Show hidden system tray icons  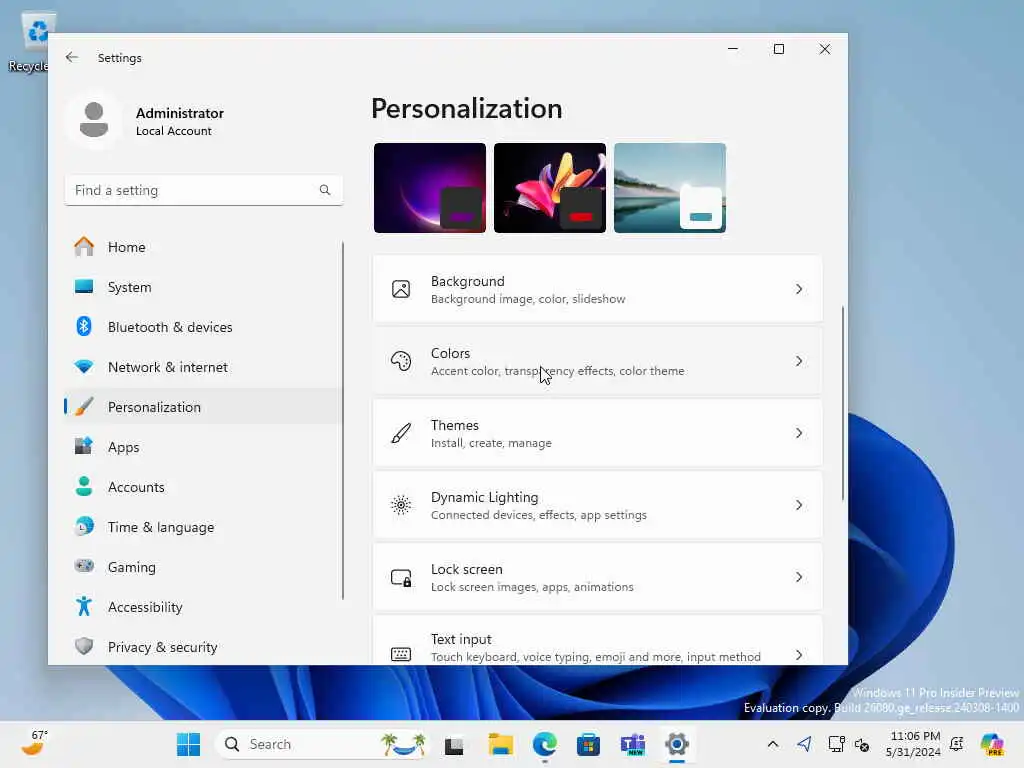(773, 744)
